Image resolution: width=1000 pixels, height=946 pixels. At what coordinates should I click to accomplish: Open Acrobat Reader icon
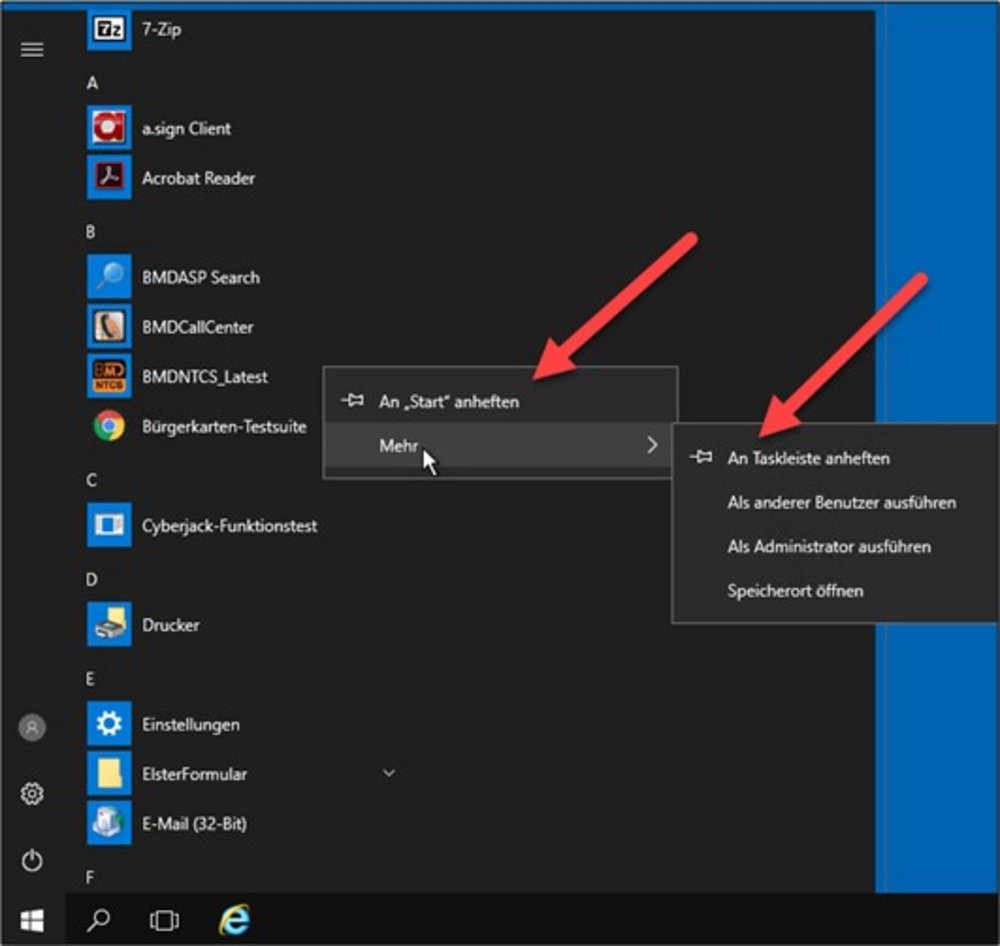coord(108,178)
